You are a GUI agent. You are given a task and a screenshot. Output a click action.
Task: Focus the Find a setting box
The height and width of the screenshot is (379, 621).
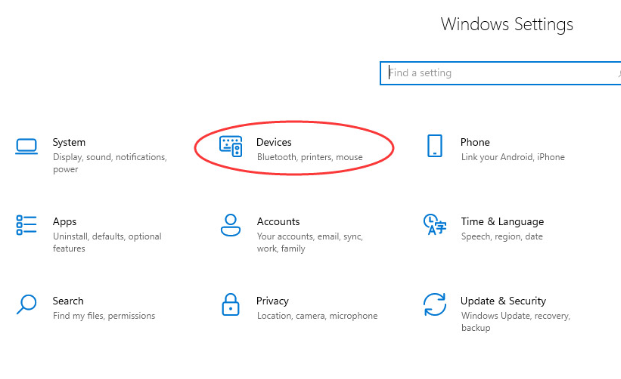(x=500, y=73)
